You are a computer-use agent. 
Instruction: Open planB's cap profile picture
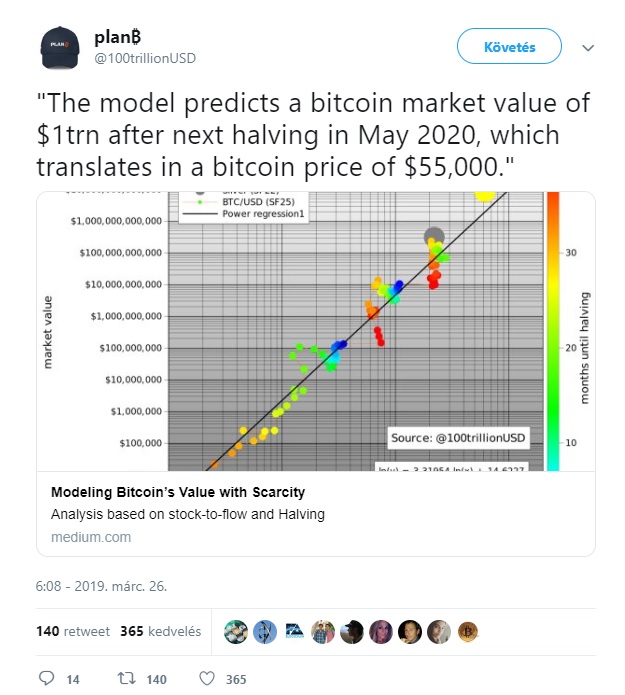[60, 47]
